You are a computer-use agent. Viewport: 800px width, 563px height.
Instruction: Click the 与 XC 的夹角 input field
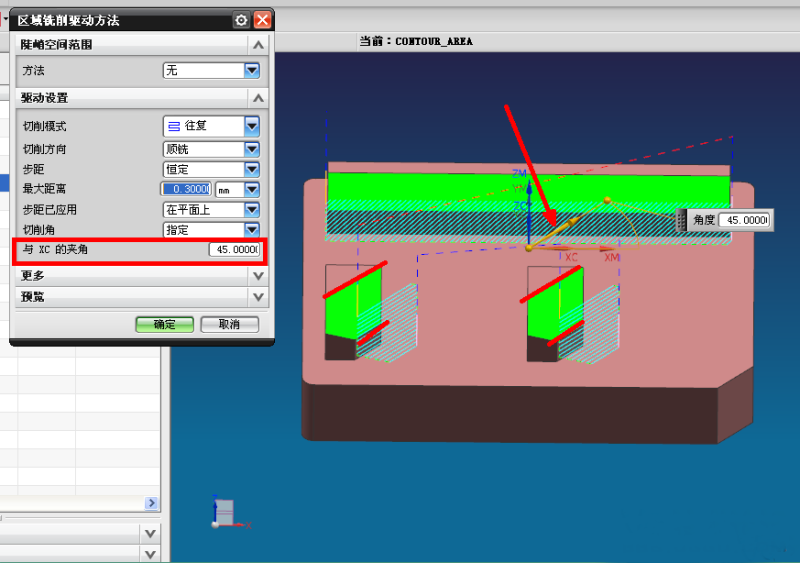coord(234,249)
